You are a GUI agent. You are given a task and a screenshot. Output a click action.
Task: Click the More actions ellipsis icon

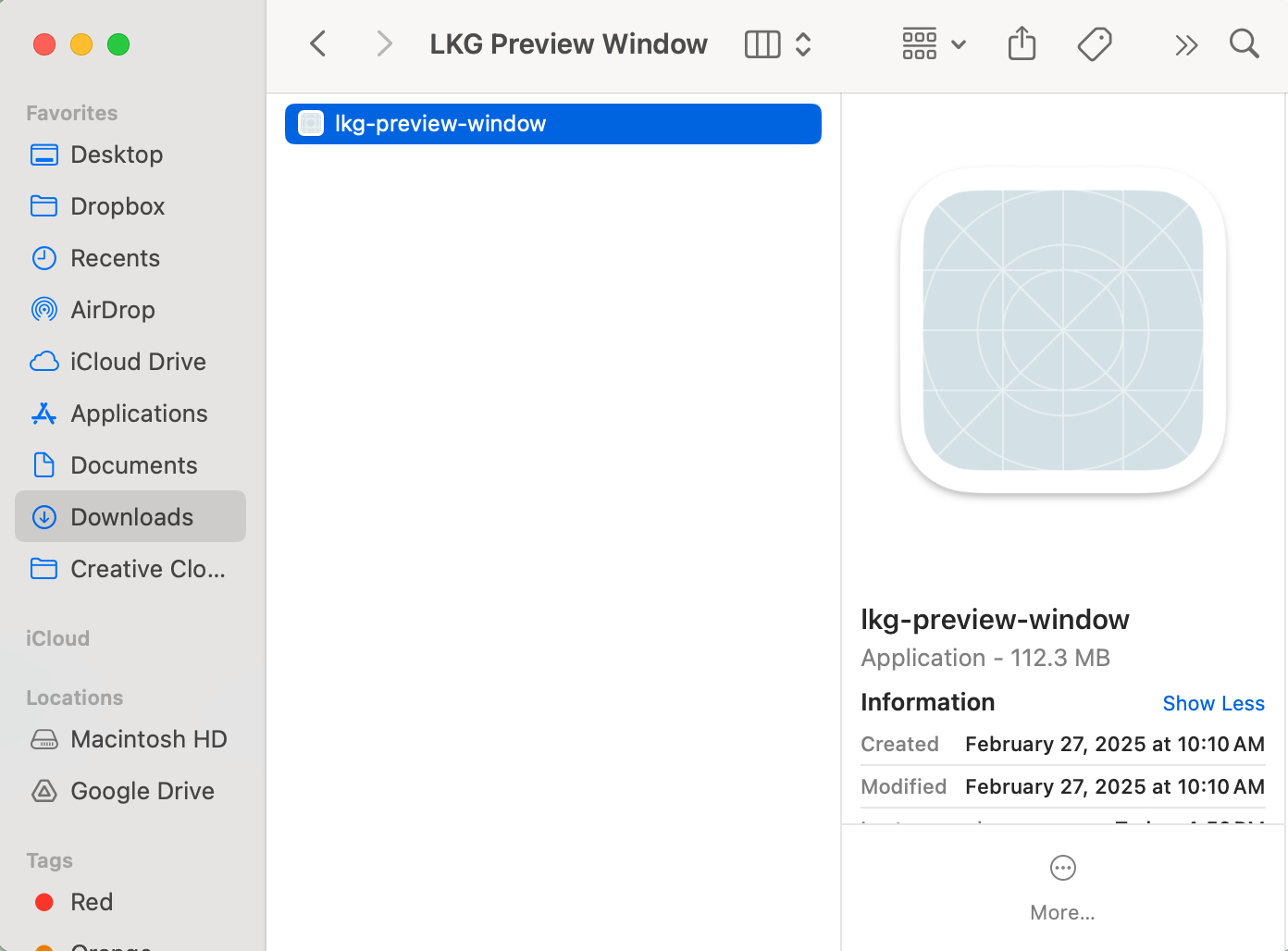pos(1062,868)
